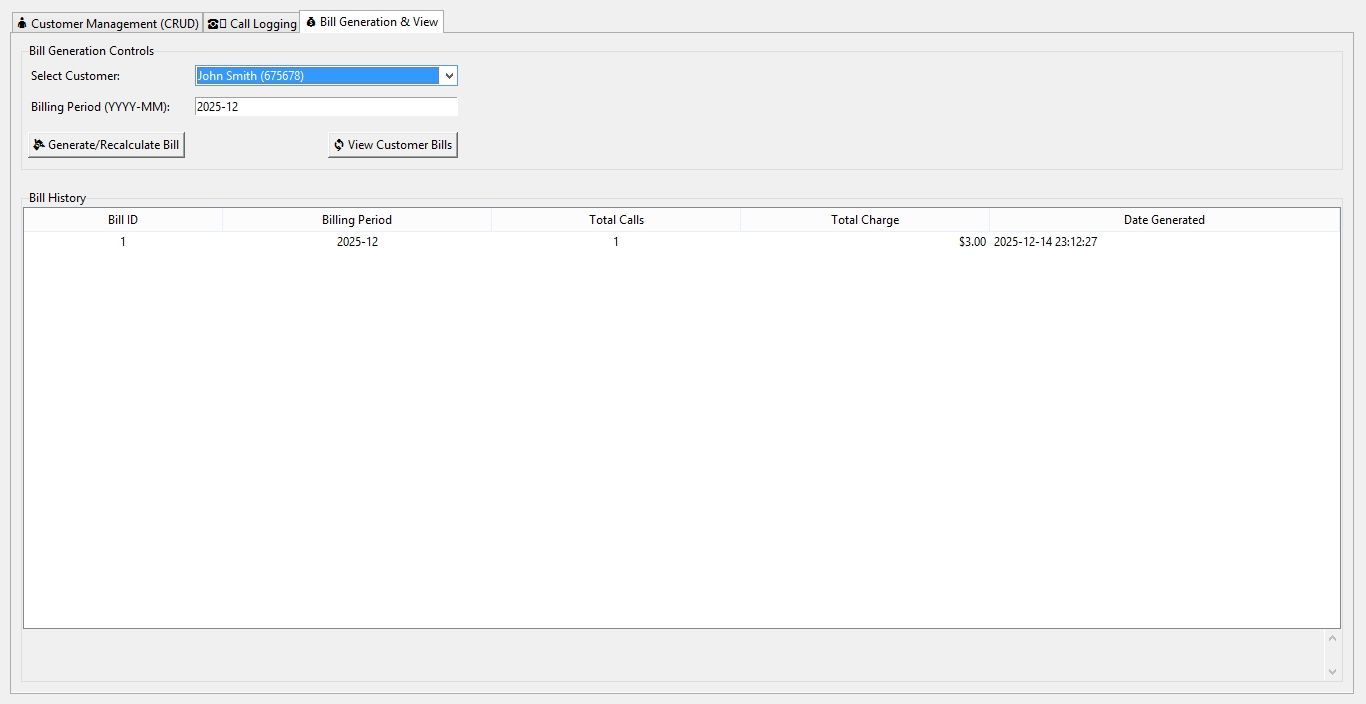This screenshot has width=1366, height=704.
Task: Click the icon on the Generate/Recalculate Bill button
Action: [x=39, y=145]
